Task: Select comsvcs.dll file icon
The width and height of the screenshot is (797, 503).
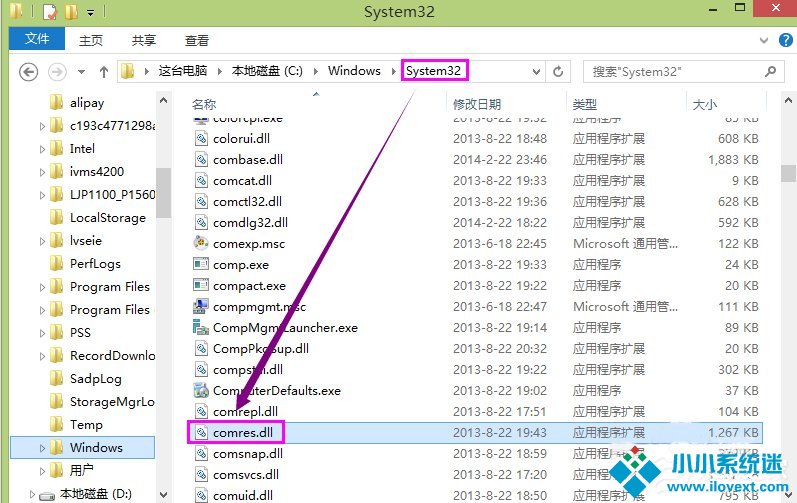Action: tap(201, 475)
